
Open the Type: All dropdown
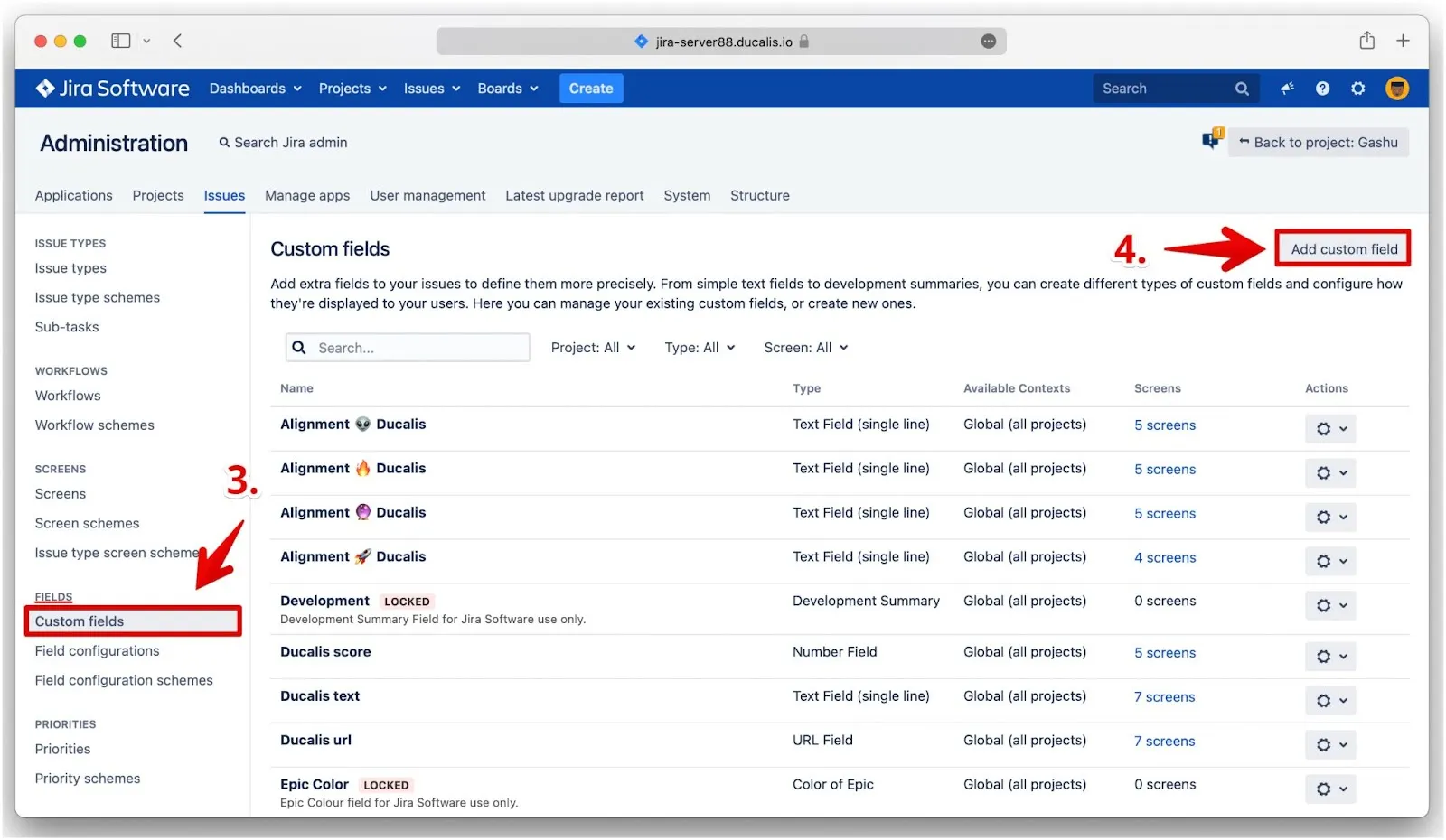click(700, 347)
